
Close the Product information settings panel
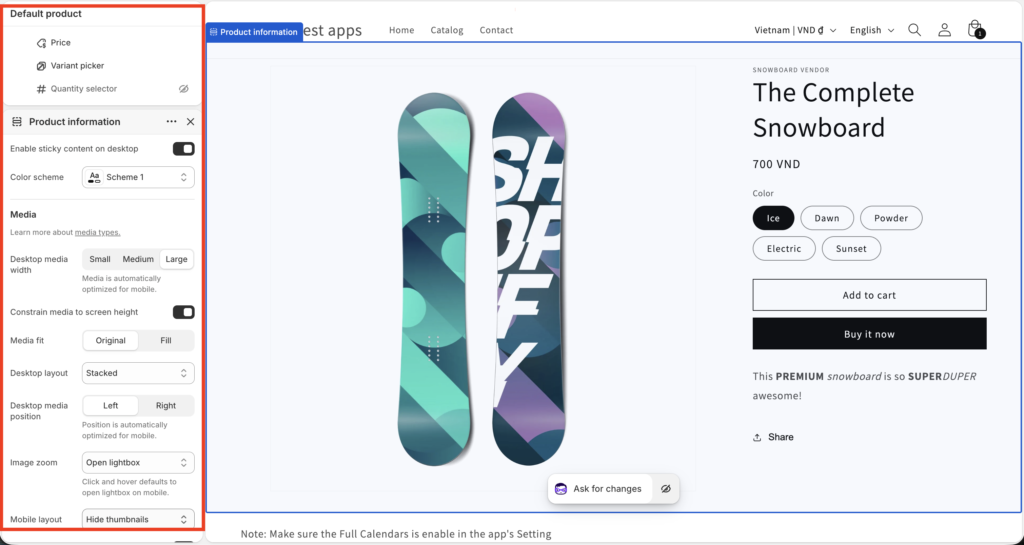pos(191,122)
